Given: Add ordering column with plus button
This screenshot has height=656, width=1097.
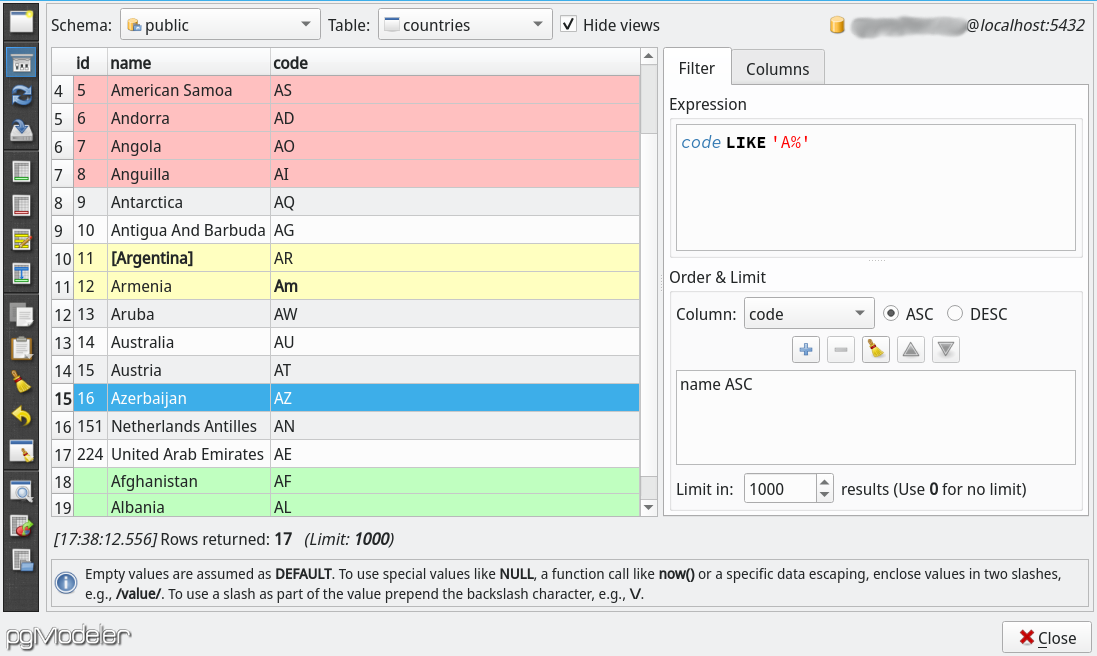Looking at the screenshot, I should point(806,350).
